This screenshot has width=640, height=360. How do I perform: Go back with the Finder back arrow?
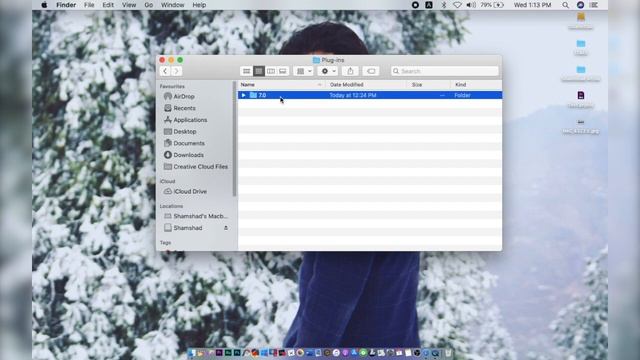click(x=165, y=71)
